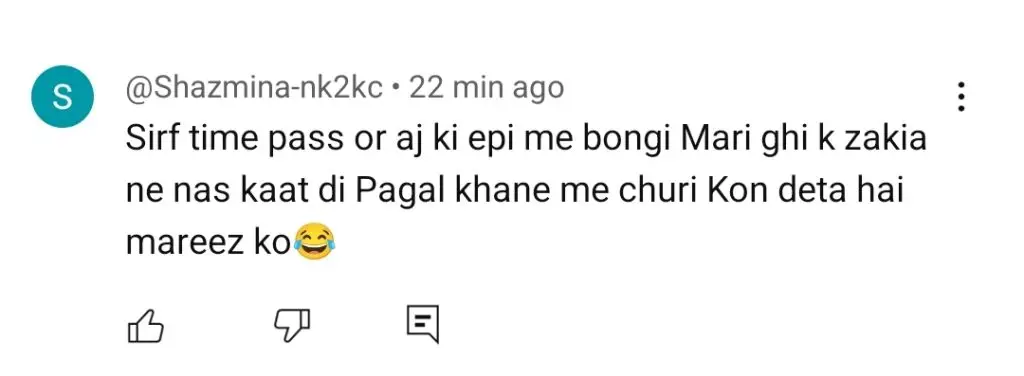Image resolution: width=1024 pixels, height=376 pixels.
Task: Like the comment with thumbs up icon
Action: (144, 324)
